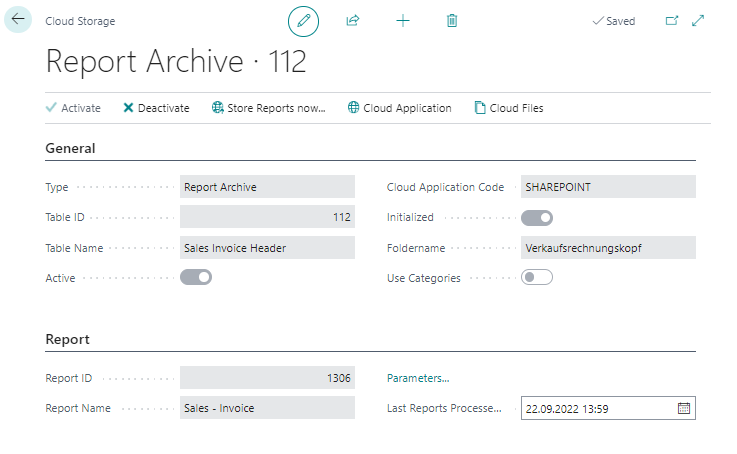Viewport: 737px width, 454px height.
Task: Click the Cloud Storage breadcrumb text
Action: (80, 21)
